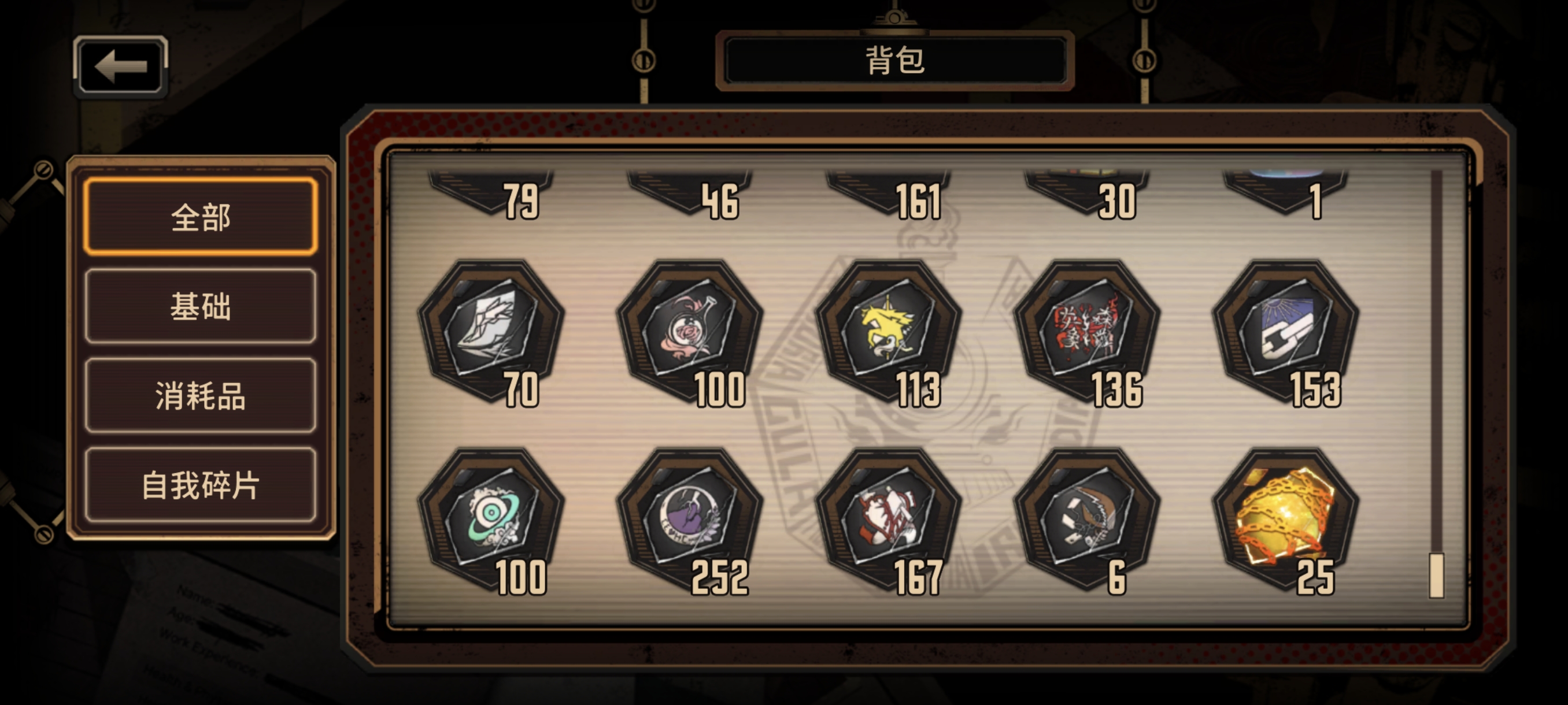Screen dimensions: 1568x705
Task: Select the partially visible item with count 161
Action: coord(888,194)
